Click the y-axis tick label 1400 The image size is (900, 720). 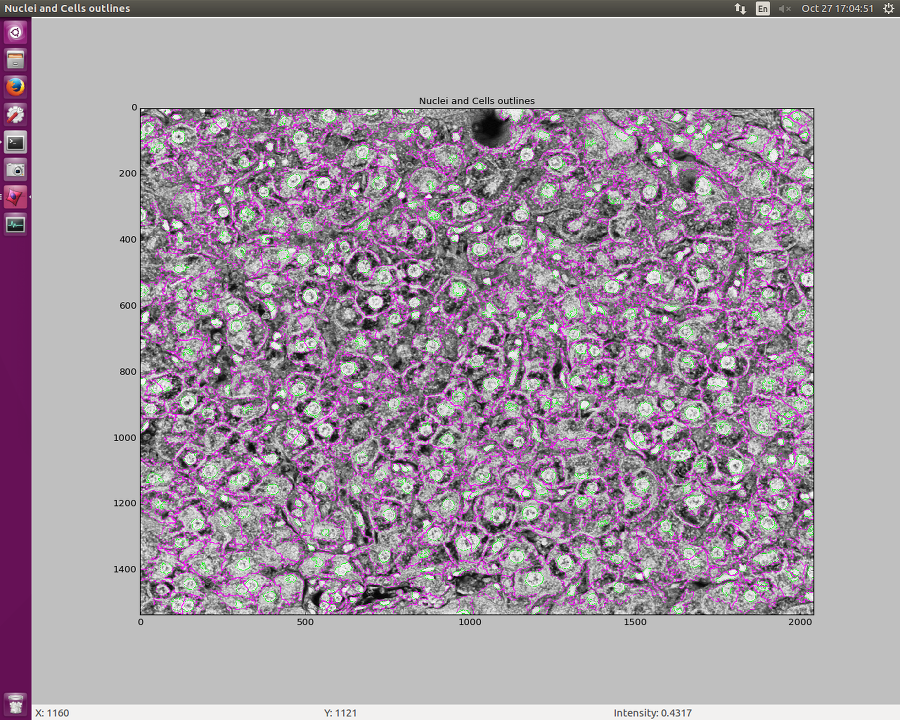tap(125, 570)
